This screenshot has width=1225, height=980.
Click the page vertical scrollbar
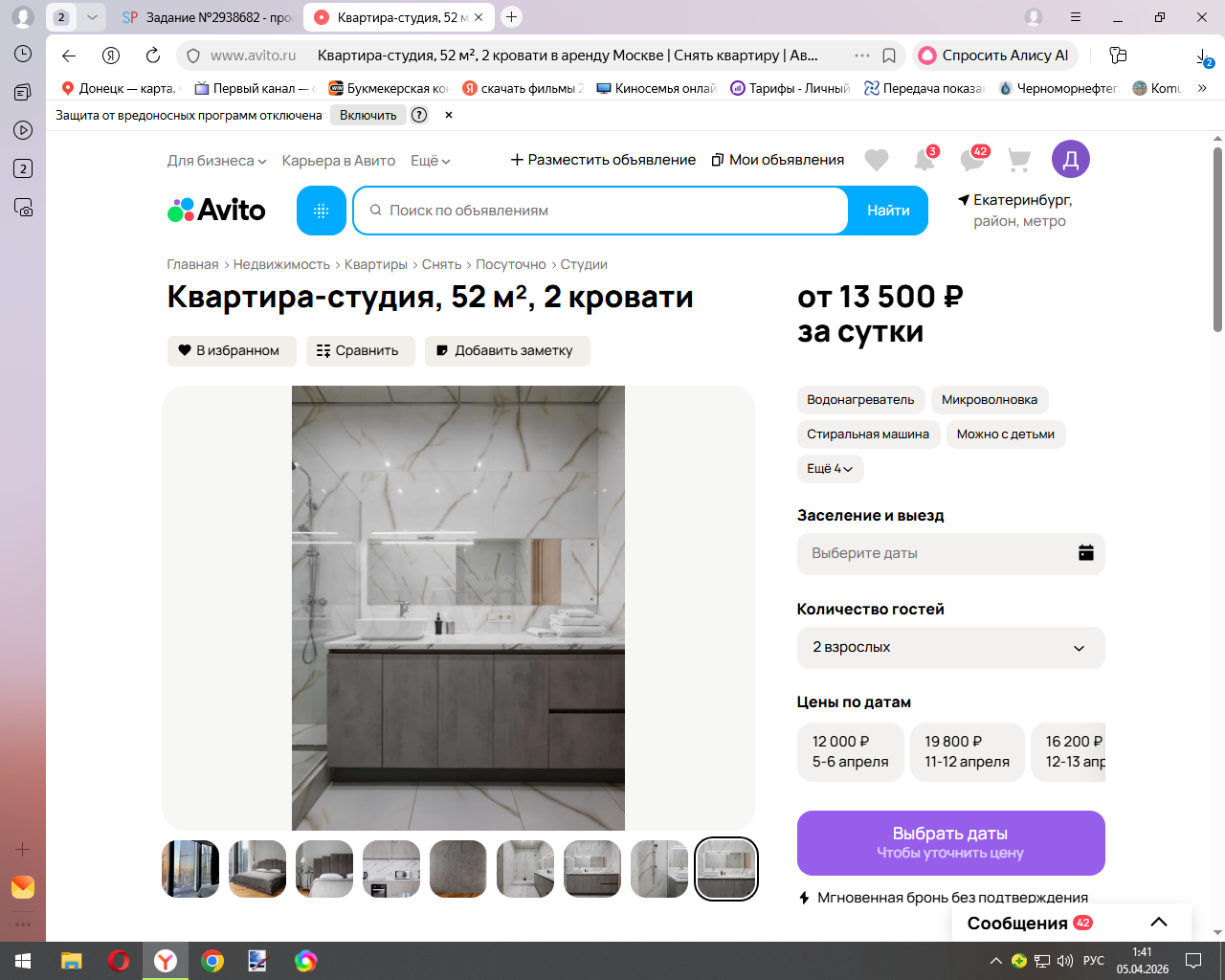pyautogui.click(x=1217, y=239)
